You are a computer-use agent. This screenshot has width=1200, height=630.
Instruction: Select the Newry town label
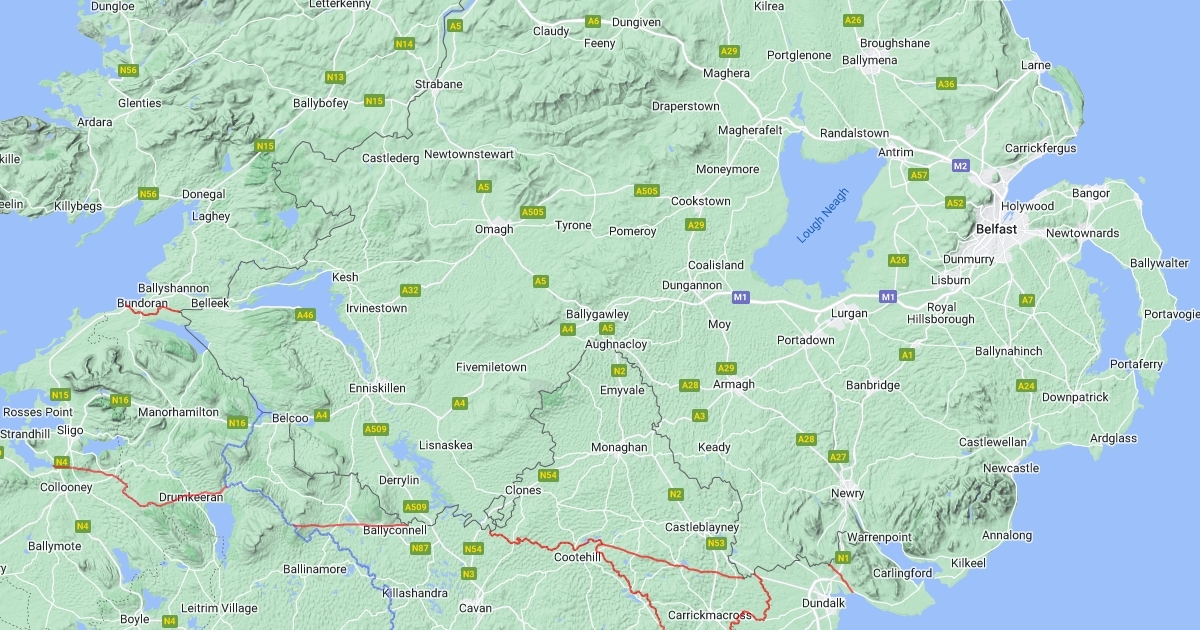tap(848, 494)
